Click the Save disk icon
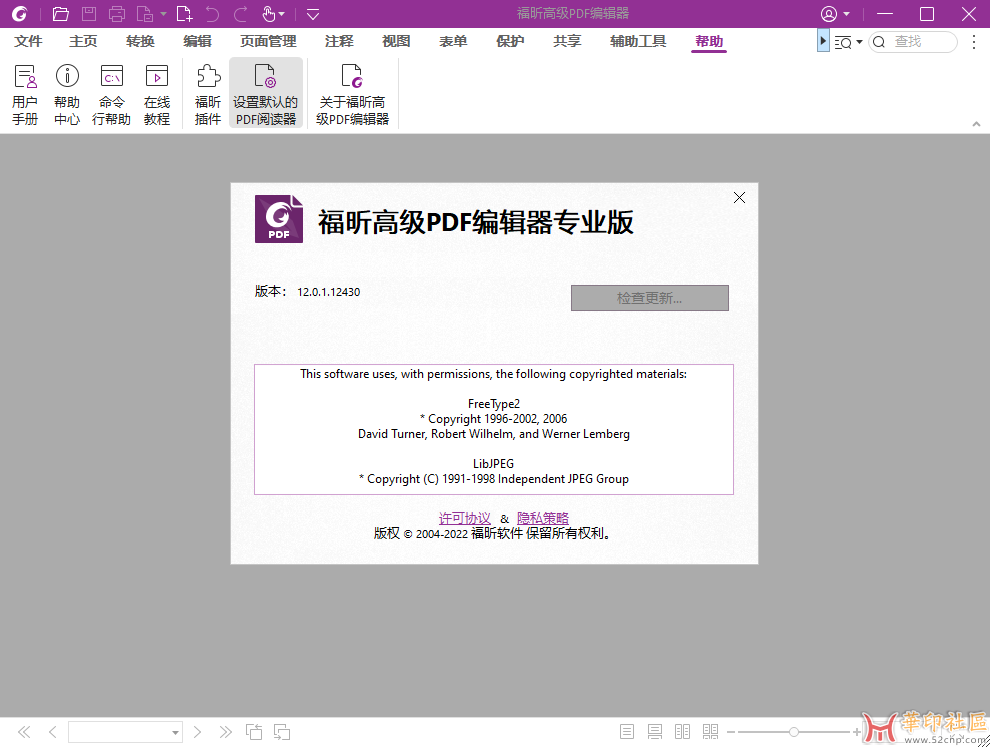 click(x=89, y=13)
